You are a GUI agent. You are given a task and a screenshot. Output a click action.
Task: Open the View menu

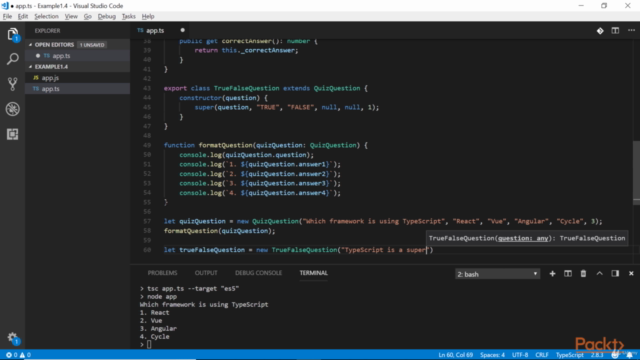[x=71, y=16]
